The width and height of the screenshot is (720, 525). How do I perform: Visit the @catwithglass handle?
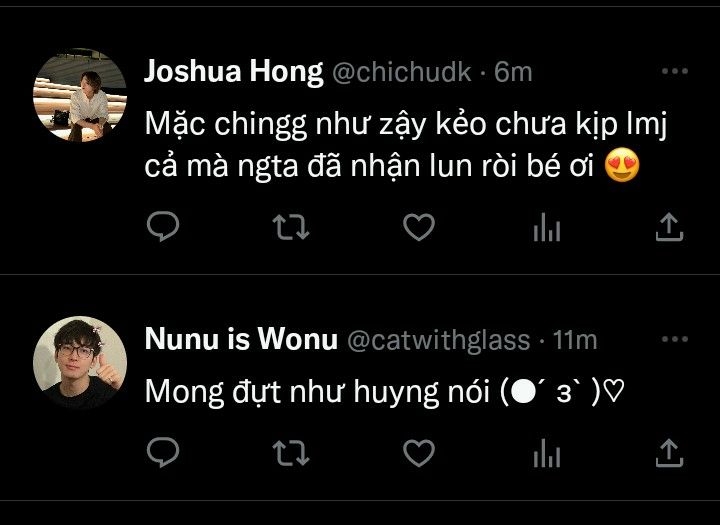point(439,341)
